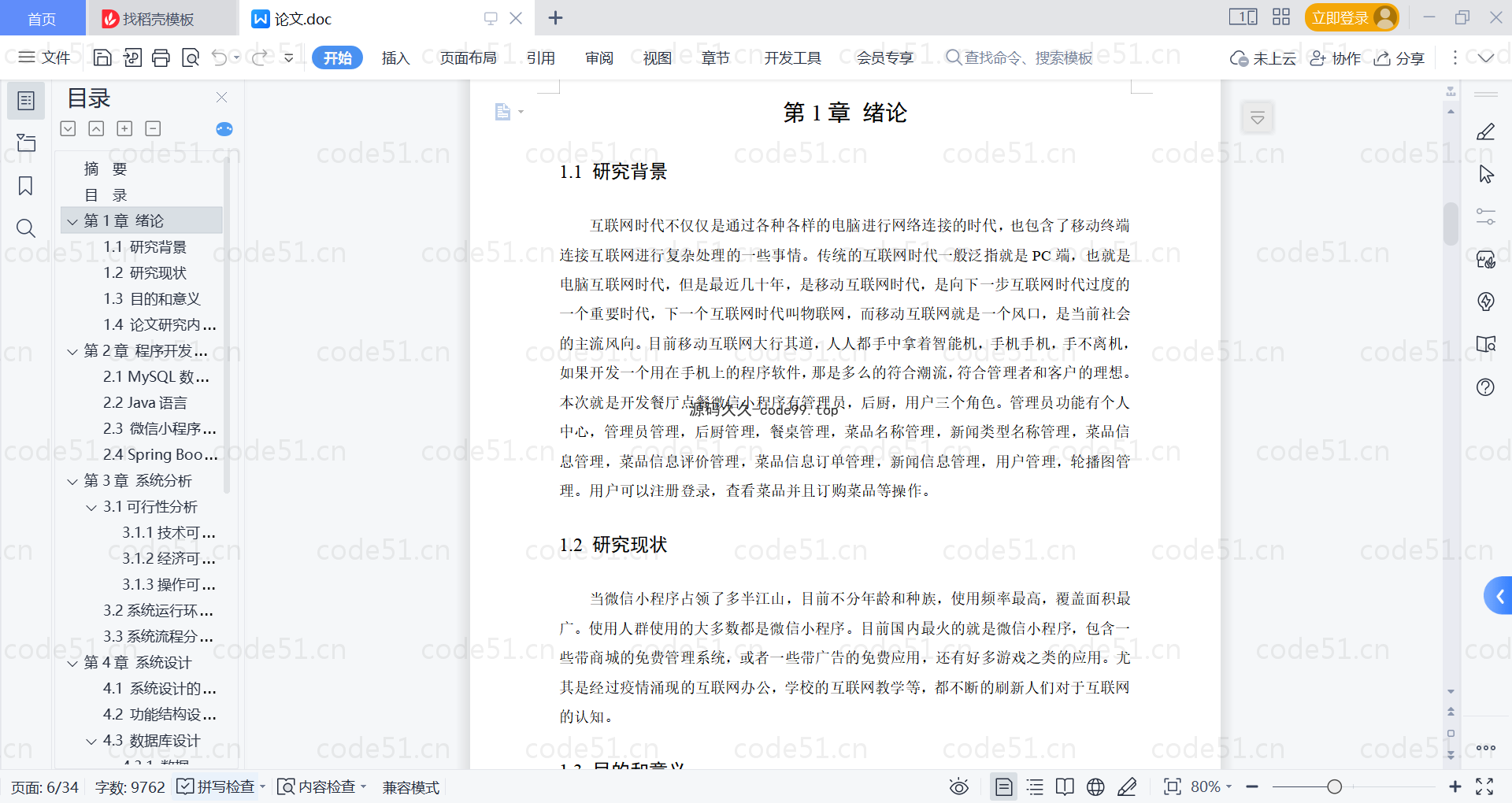Switch to reading layout view icon
Image resolution: width=1512 pixels, height=803 pixels.
(1065, 786)
